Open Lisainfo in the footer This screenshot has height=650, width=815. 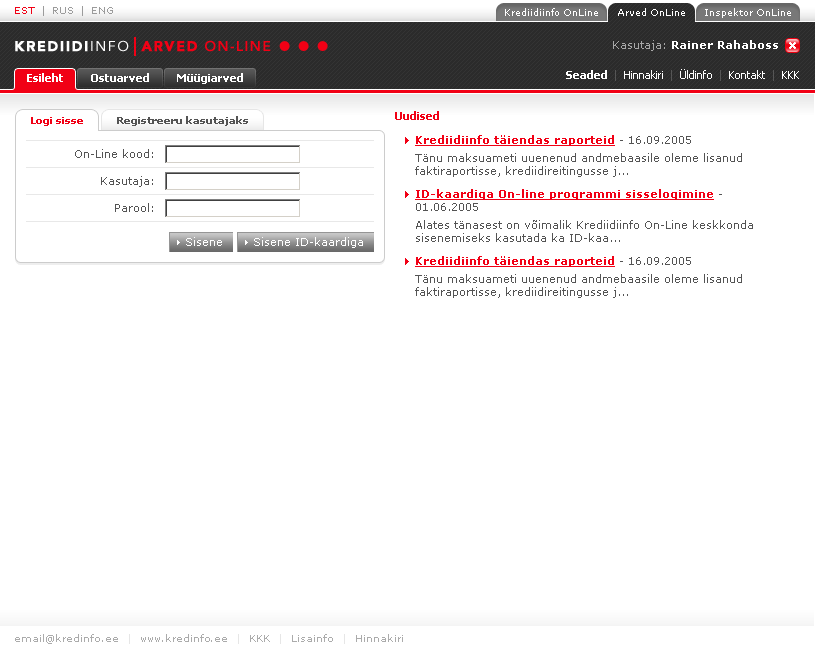pyautogui.click(x=312, y=639)
